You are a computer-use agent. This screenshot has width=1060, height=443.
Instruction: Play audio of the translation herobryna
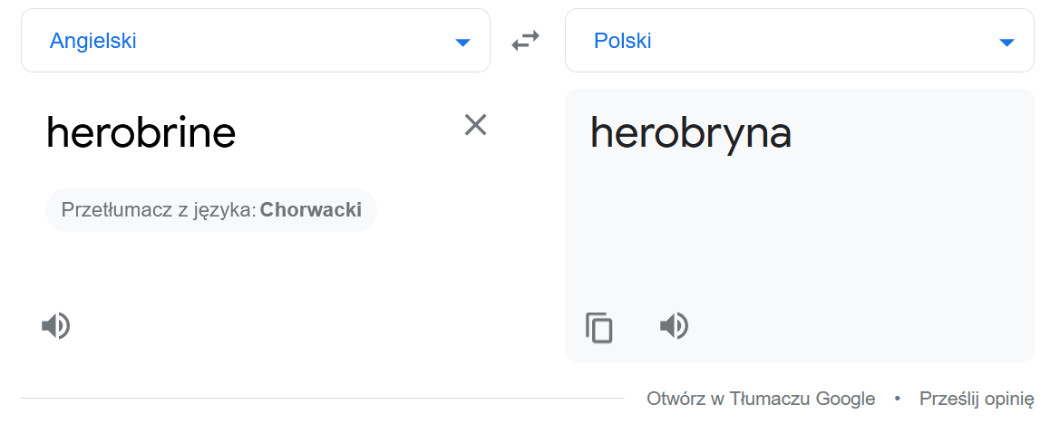point(674,325)
